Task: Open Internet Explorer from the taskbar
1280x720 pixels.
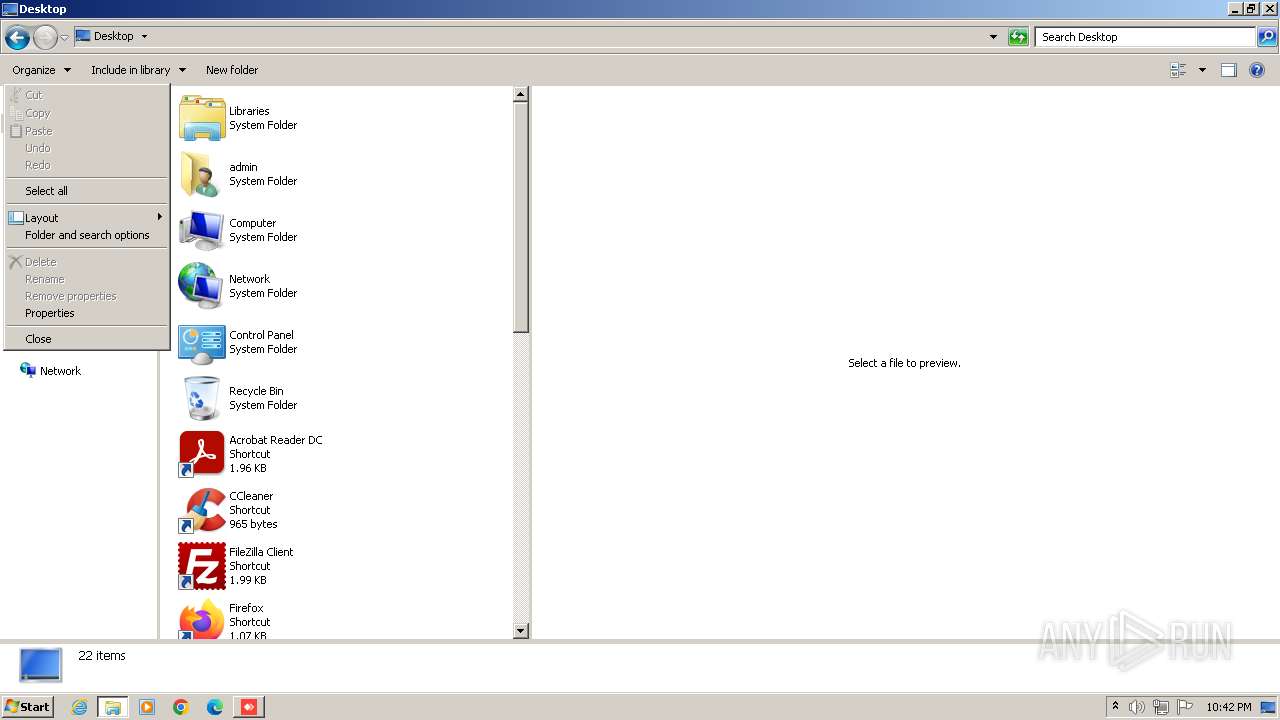Action: pyautogui.click(x=79, y=707)
